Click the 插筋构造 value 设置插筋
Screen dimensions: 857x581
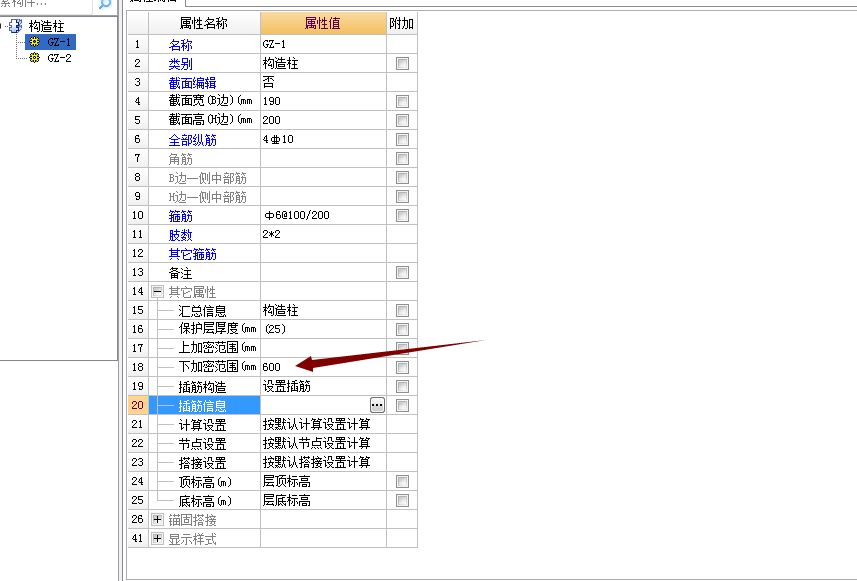coord(323,386)
